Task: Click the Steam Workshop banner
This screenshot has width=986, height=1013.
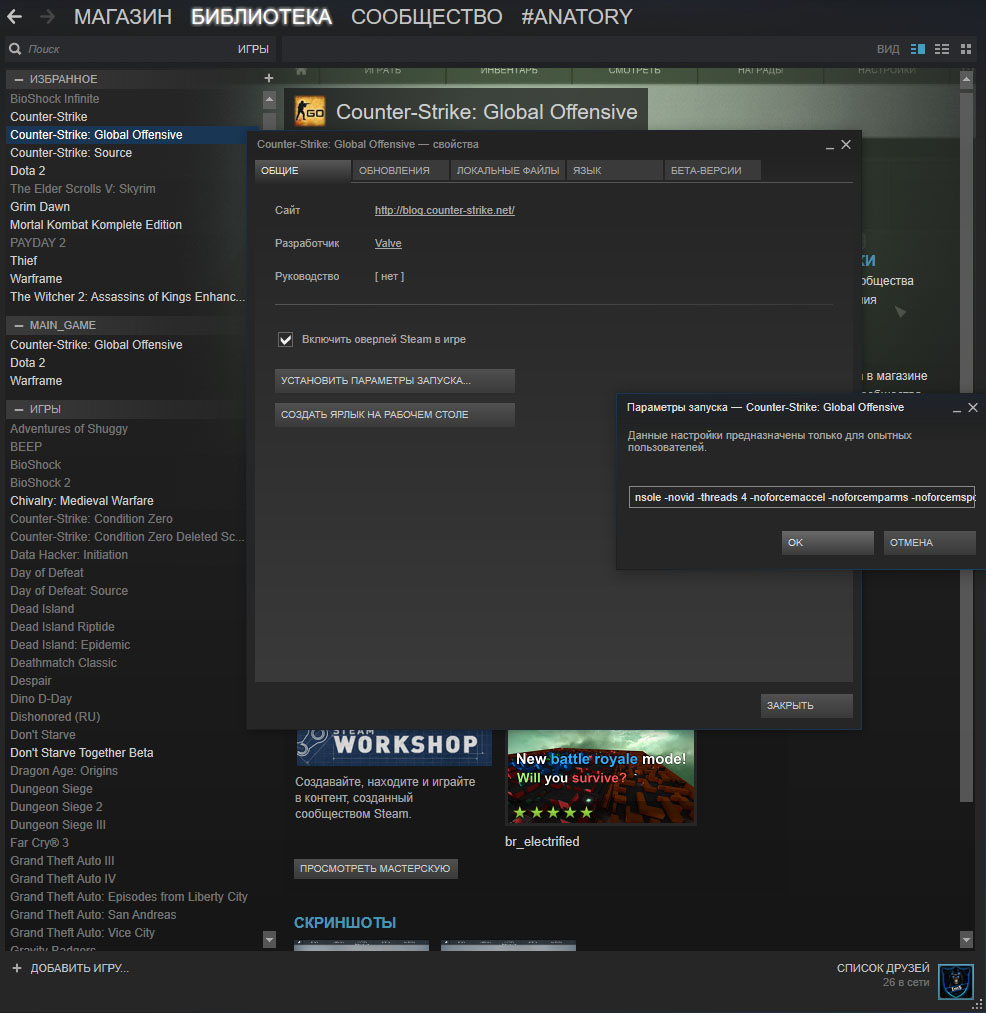Action: pyautogui.click(x=394, y=747)
